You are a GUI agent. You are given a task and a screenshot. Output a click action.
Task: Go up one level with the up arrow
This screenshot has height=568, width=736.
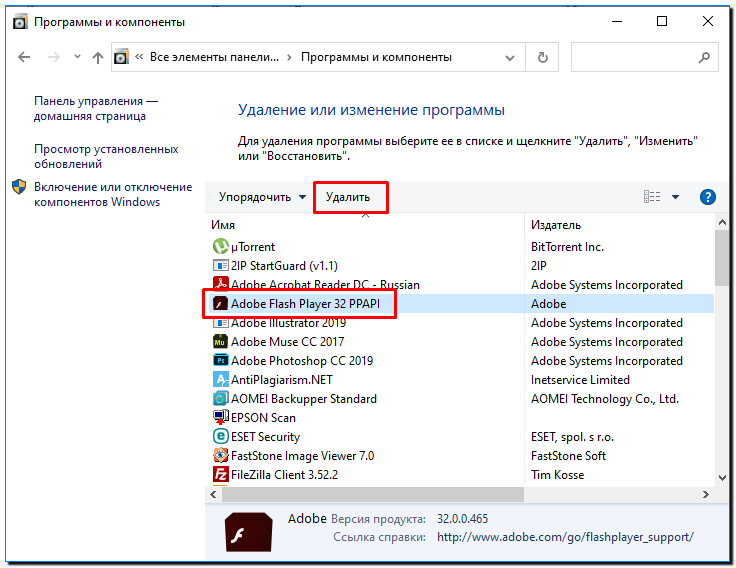click(98, 57)
